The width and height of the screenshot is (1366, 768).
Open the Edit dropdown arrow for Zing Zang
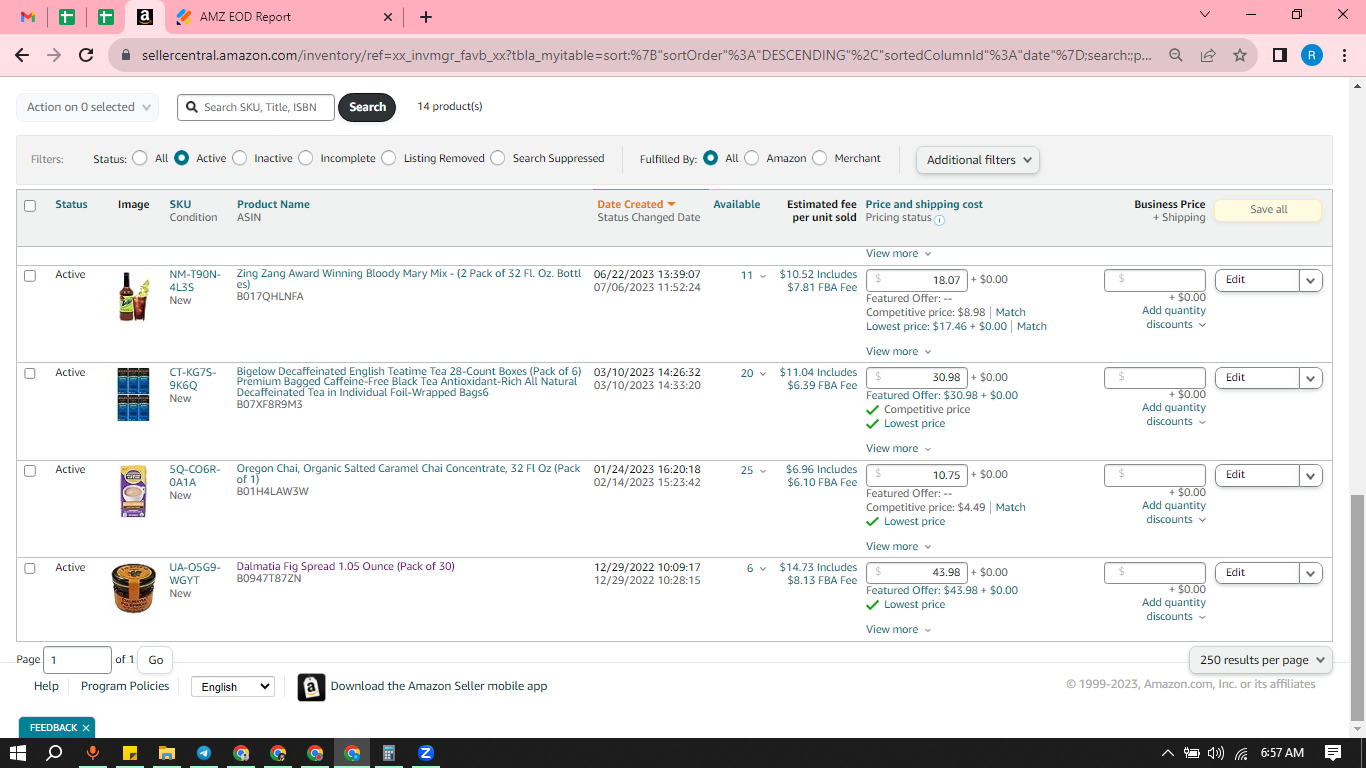(1311, 281)
